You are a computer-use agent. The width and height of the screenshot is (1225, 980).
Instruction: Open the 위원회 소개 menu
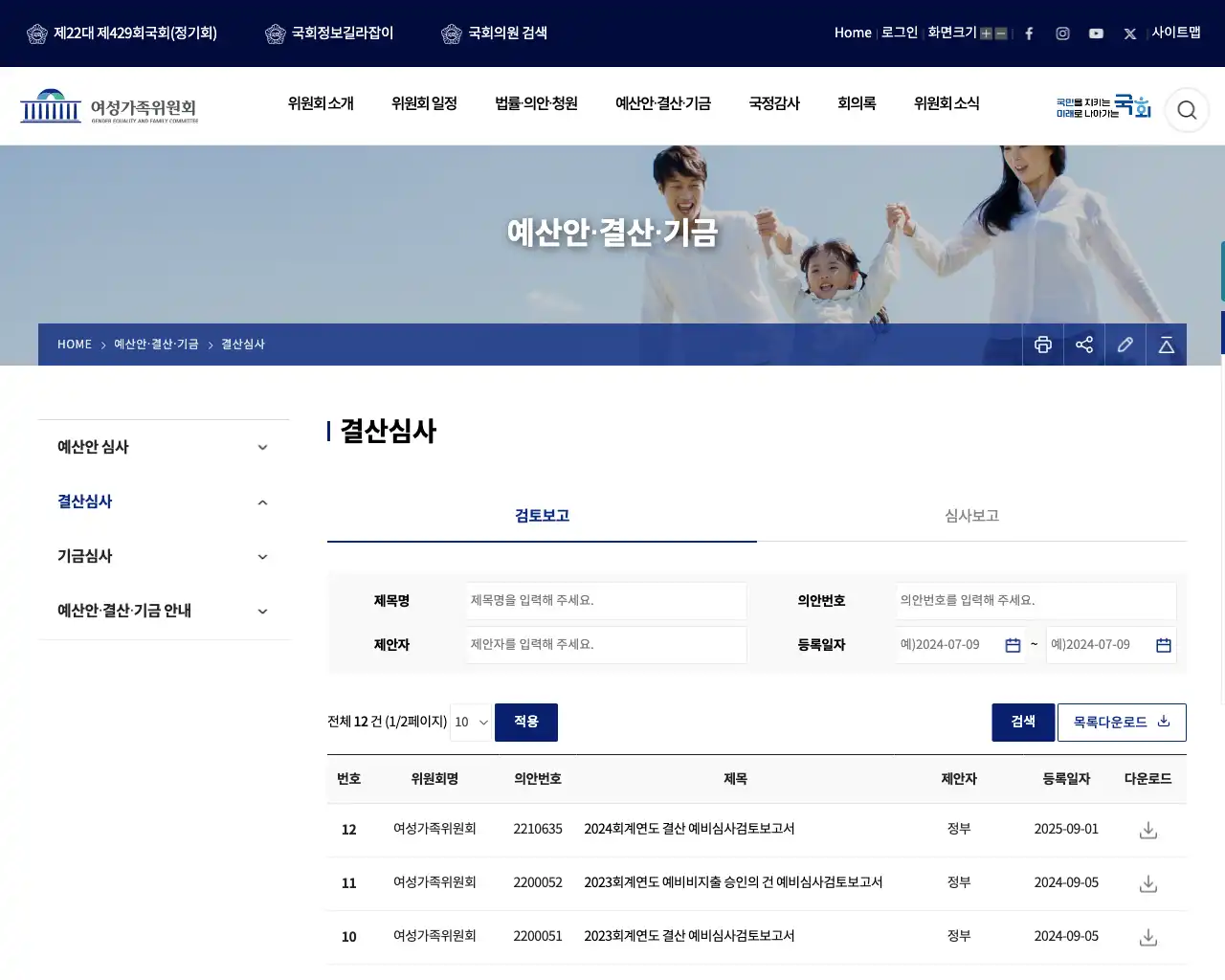click(x=321, y=103)
